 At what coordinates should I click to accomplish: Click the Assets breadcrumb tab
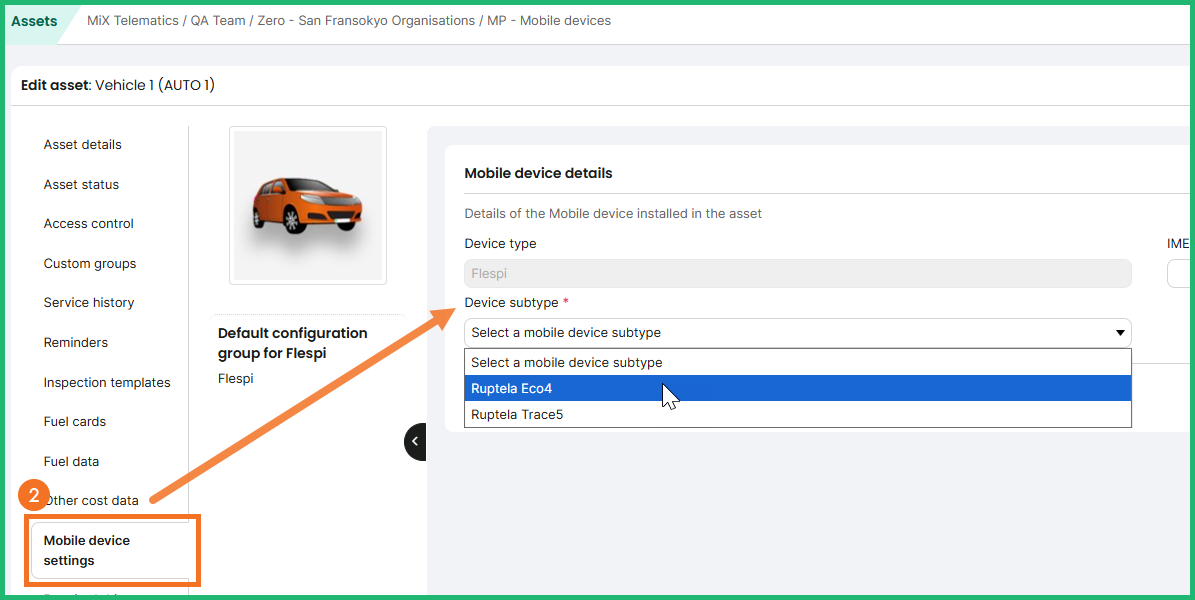(x=34, y=21)
